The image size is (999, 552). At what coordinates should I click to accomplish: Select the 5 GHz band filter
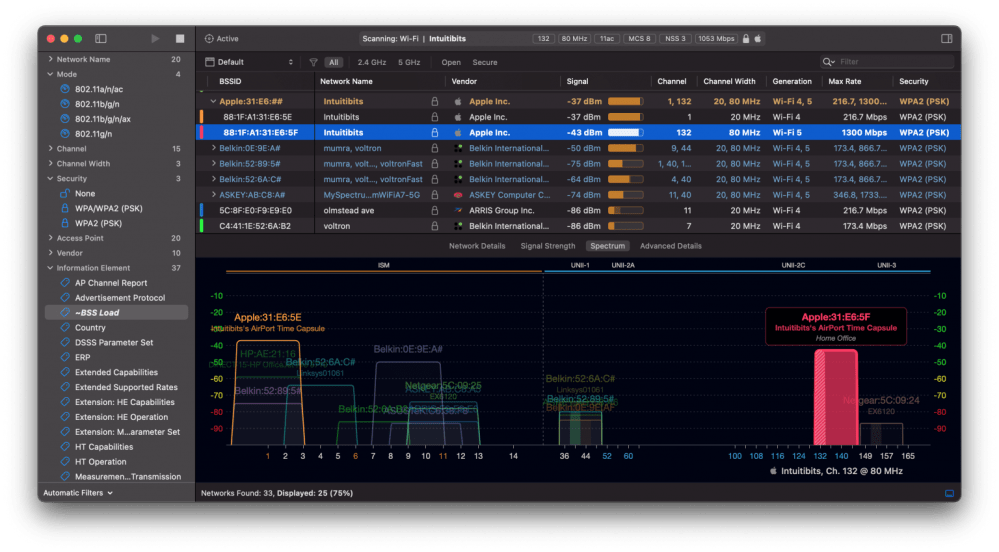click(409, 62)
